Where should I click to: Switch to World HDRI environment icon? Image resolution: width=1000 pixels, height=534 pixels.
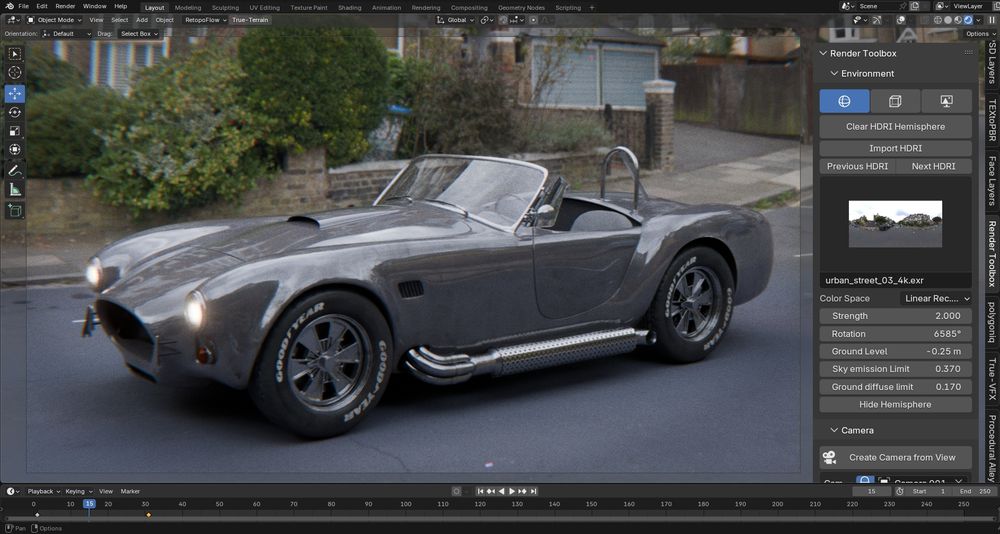pyautogui.click(x=844, y=101)
